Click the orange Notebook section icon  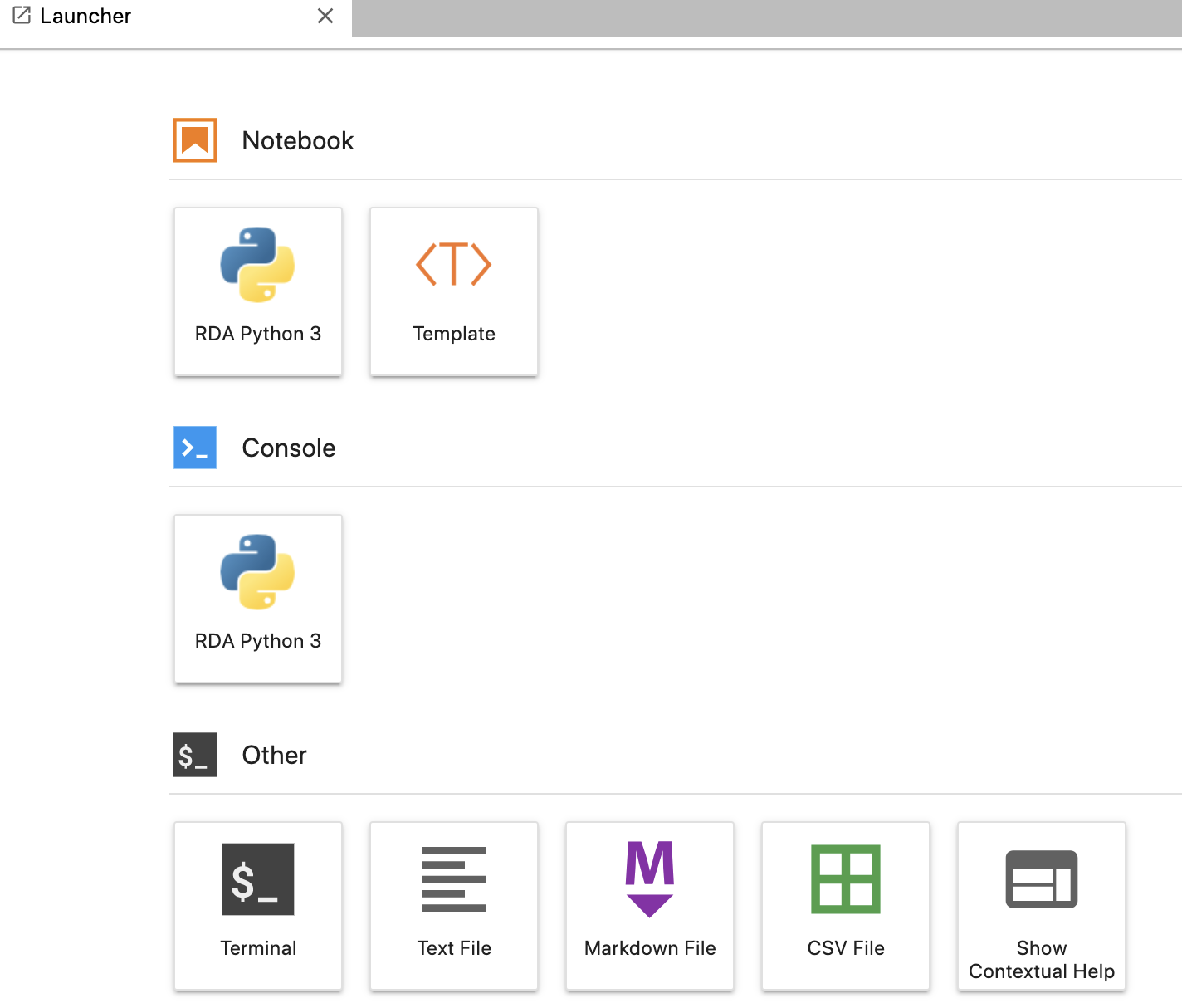tap(194, 140)
